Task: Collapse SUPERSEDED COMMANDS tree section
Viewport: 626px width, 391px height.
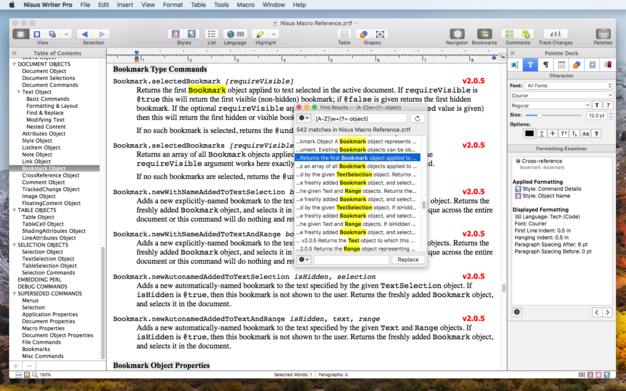Action: click(x=14, y=294)
